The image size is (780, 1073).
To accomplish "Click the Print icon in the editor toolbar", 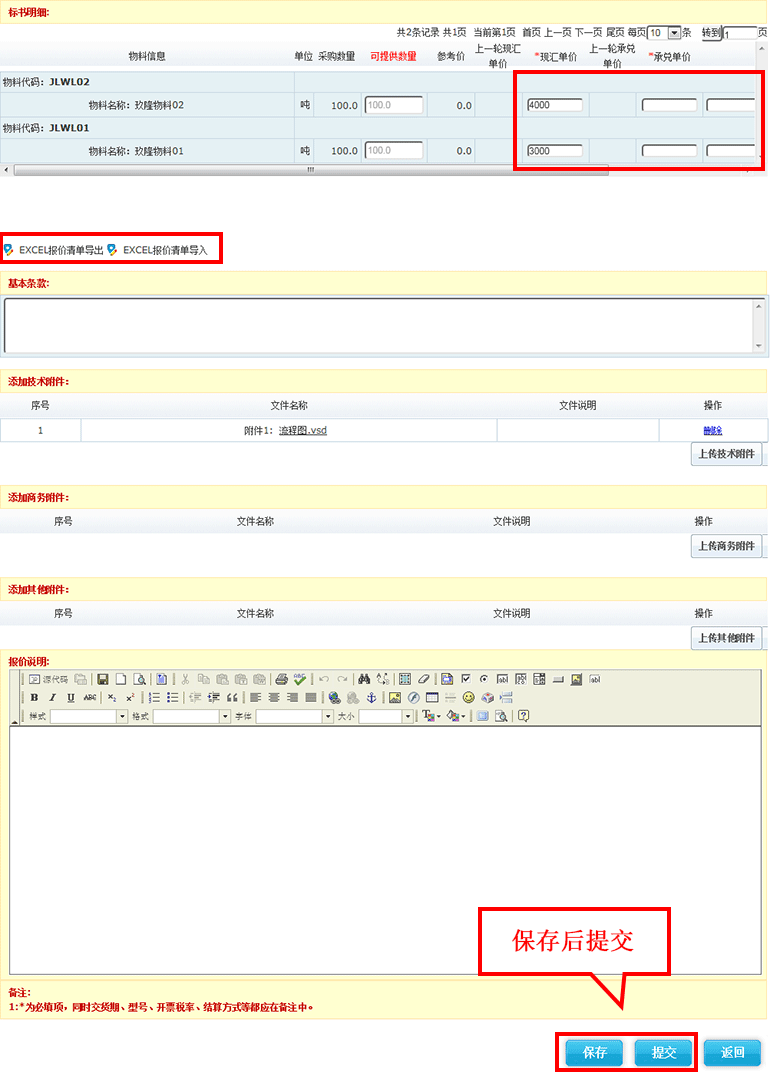I will (282, 679).
